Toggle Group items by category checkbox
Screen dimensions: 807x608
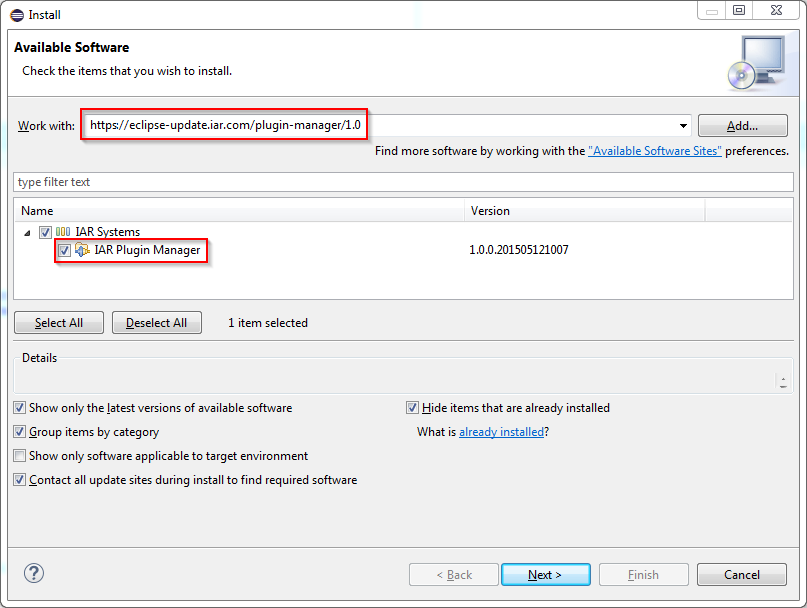click(x=20, y=431)
